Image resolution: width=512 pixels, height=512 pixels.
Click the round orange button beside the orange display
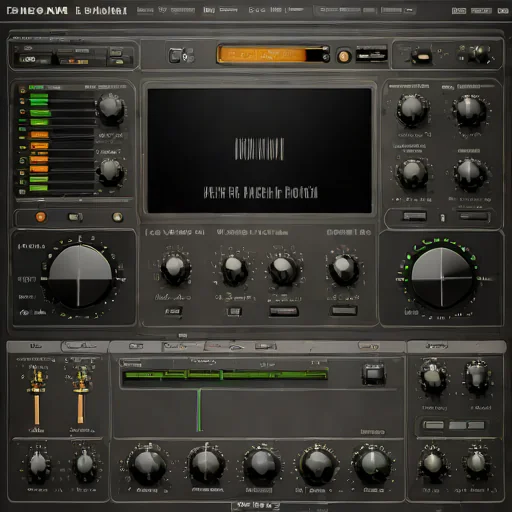tap(343, 56)
